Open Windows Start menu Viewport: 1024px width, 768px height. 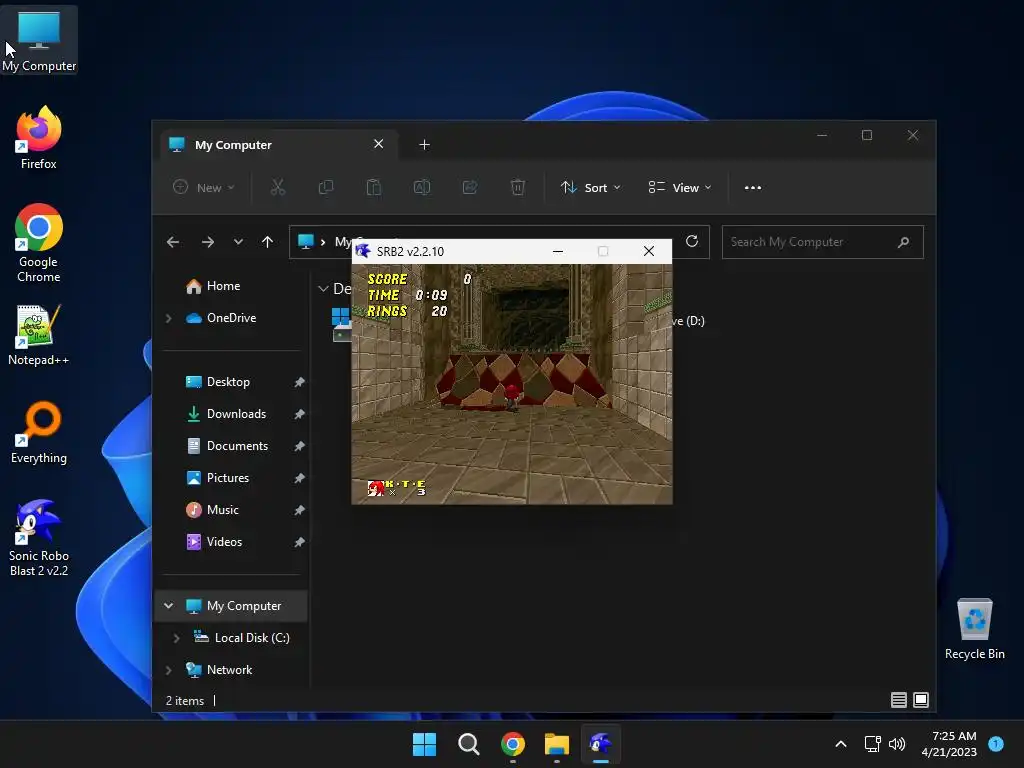click(424, 744)
